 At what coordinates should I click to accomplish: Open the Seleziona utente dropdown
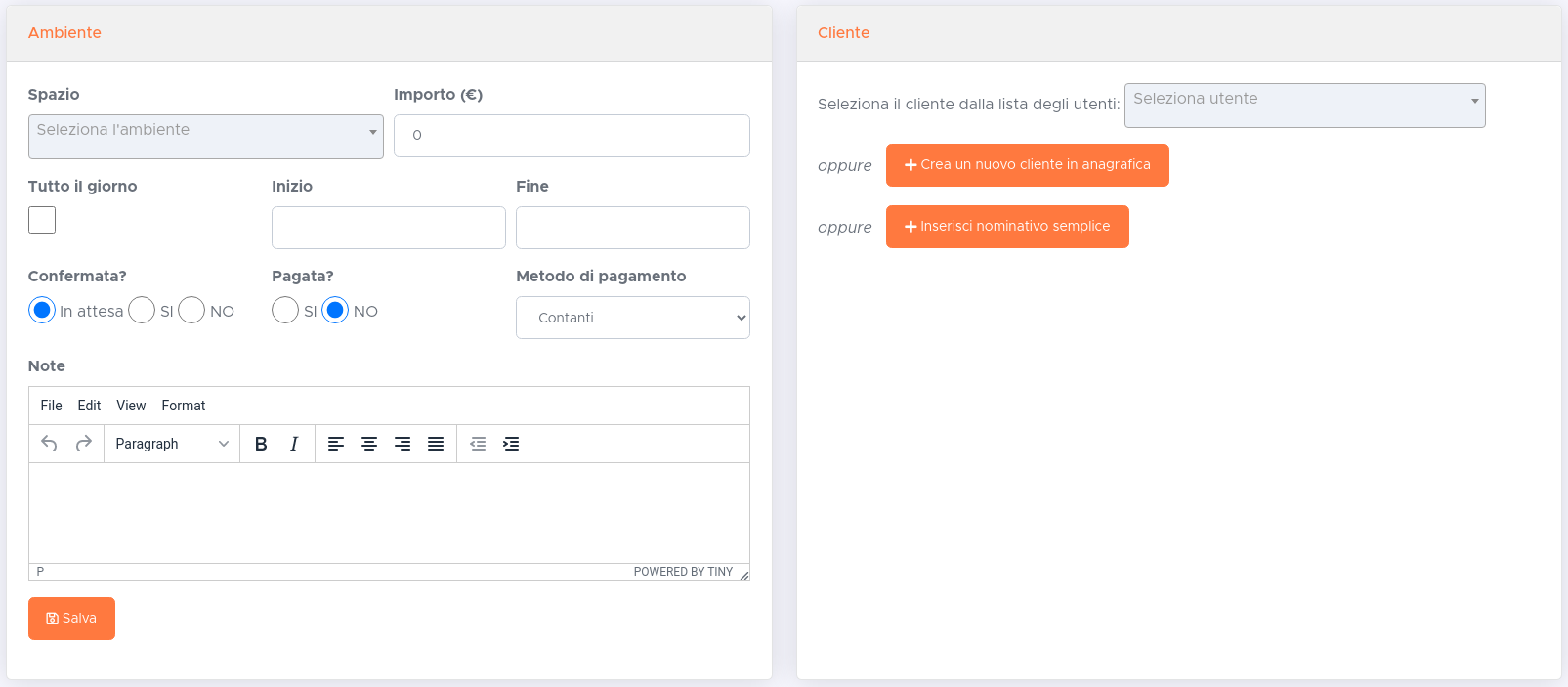coord(1304,106)
